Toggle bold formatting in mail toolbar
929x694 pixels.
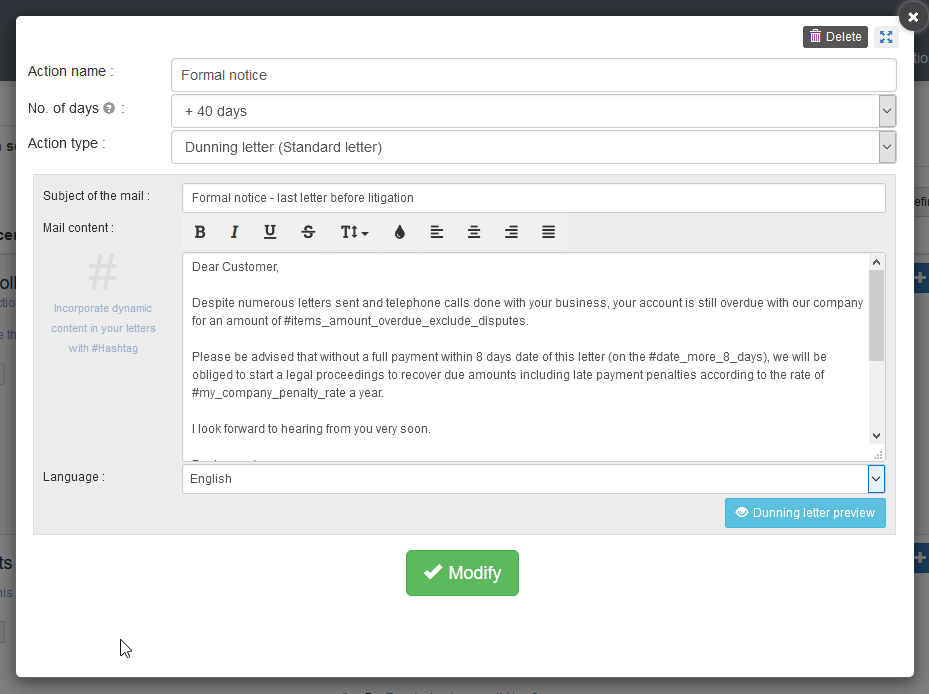click(200, 232)
